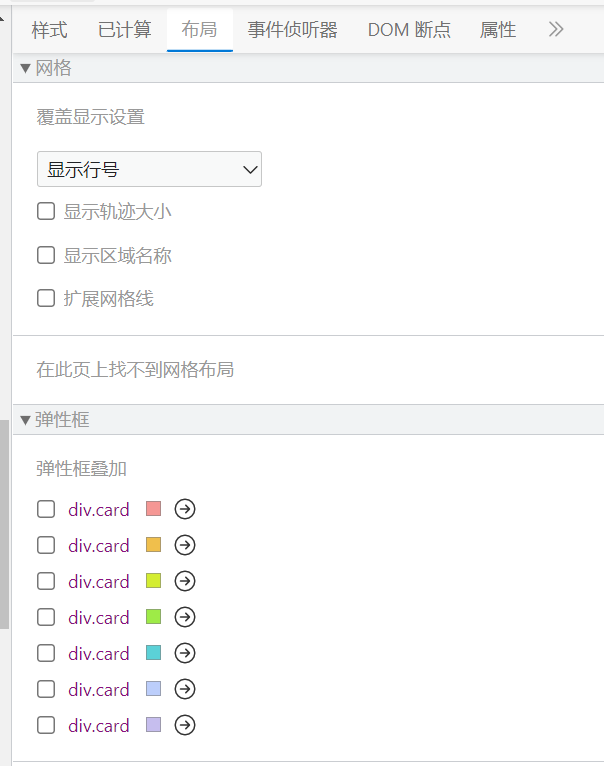Switch to the 样式 tab

pos(50,30)
